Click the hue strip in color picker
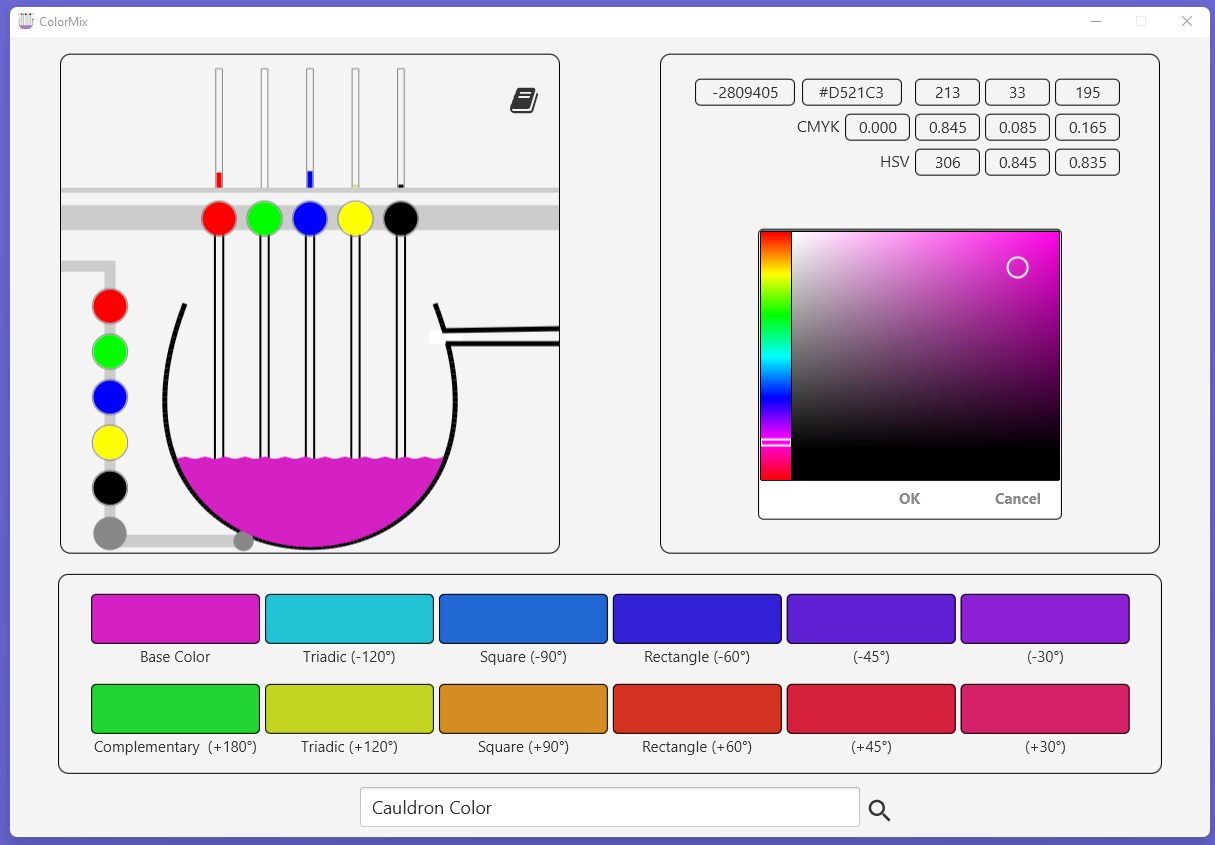The image size is (1215, 845). [776, 356]
